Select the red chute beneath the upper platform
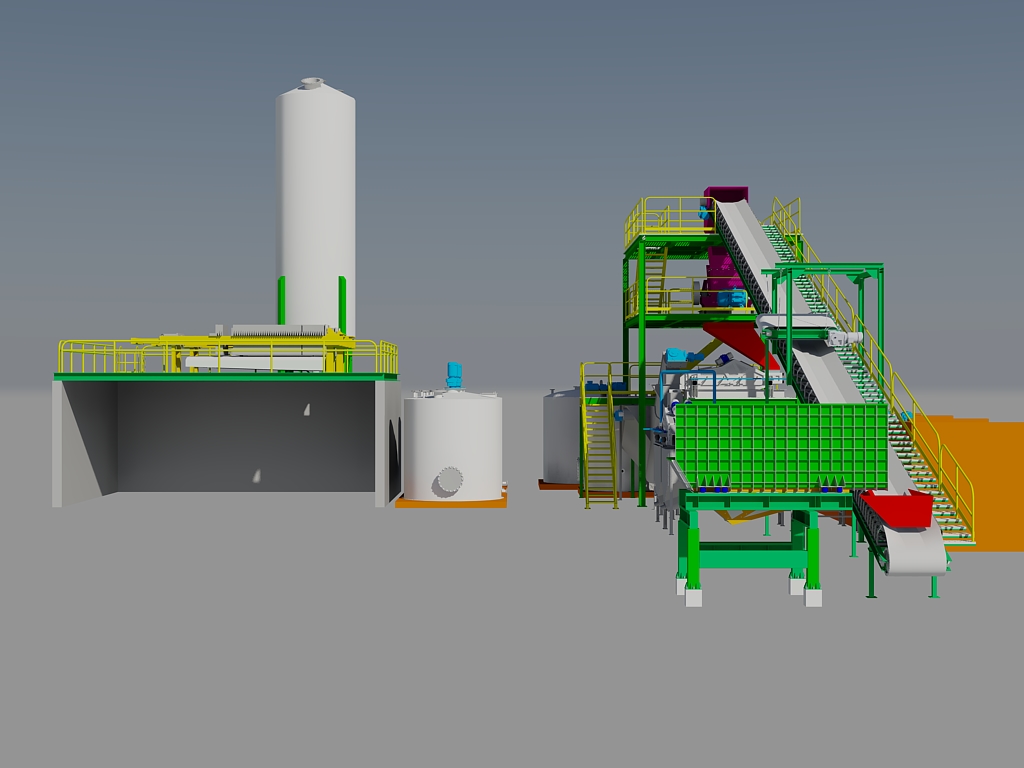 coord(742,345)
